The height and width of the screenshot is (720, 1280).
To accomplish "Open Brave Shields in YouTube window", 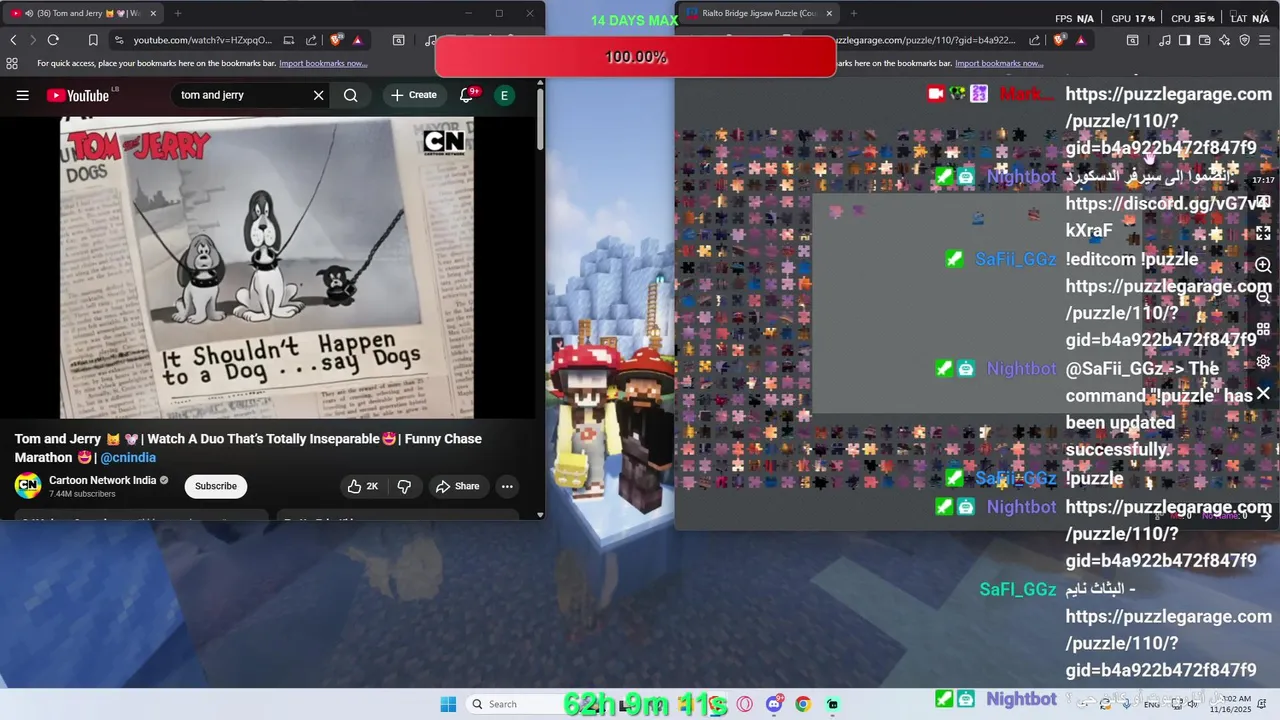I will [x=334, y=40].
